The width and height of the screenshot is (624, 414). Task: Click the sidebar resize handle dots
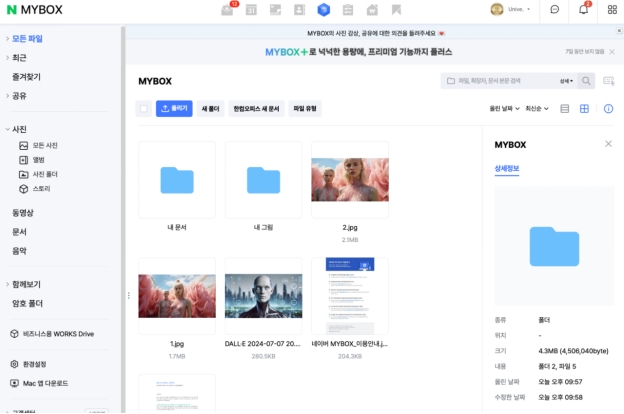(129, 295)
